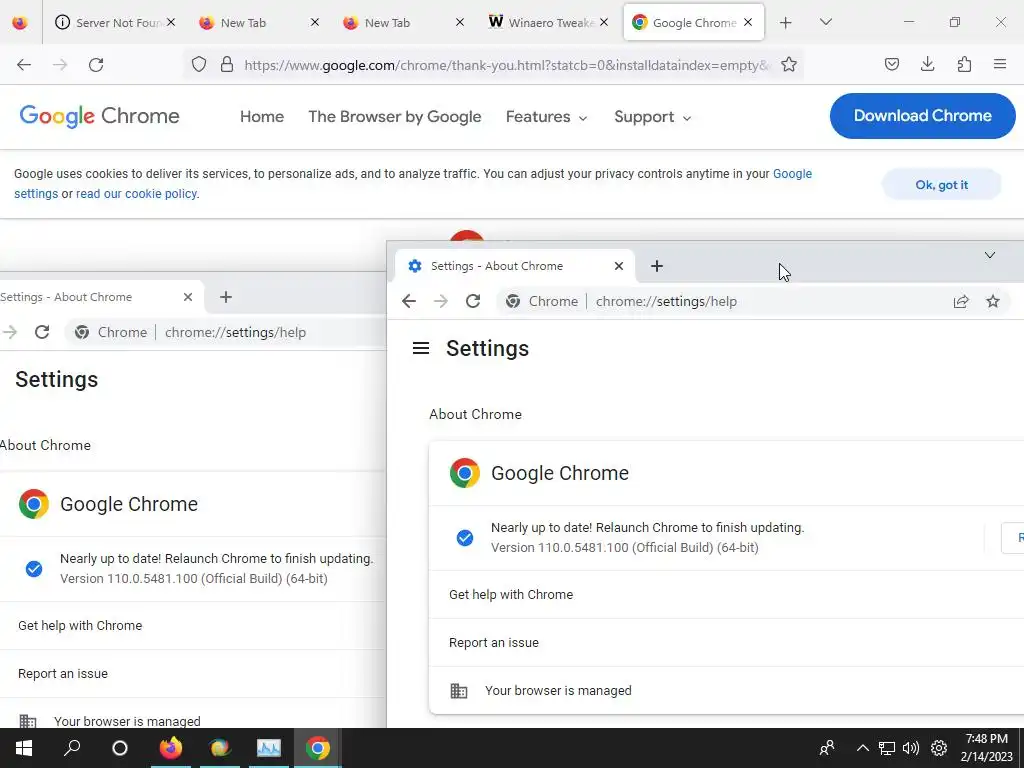
Task: Open Firefox downloads panel
Action: coord(927,64)
